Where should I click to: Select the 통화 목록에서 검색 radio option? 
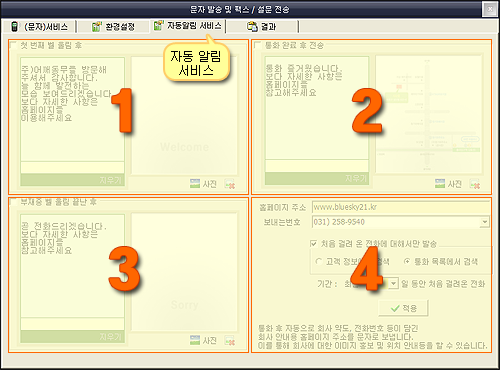pos(407,262)
